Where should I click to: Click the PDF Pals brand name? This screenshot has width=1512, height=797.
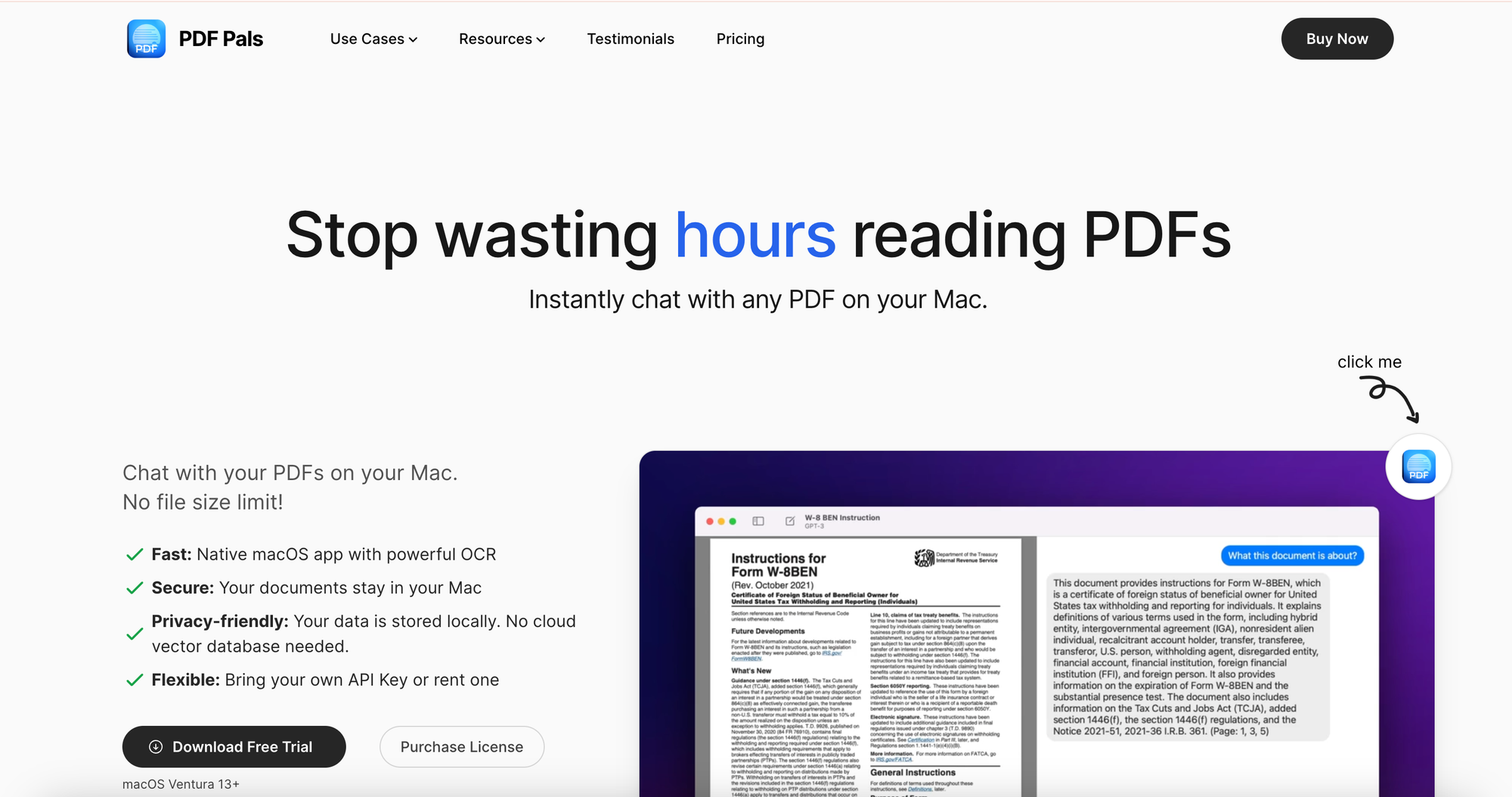[221, 39]
